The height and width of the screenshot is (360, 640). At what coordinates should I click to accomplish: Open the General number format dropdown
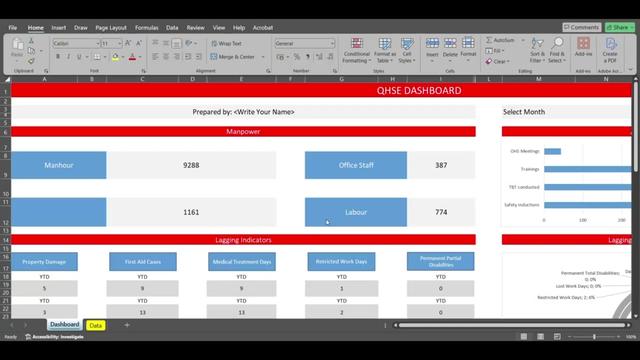332,43
